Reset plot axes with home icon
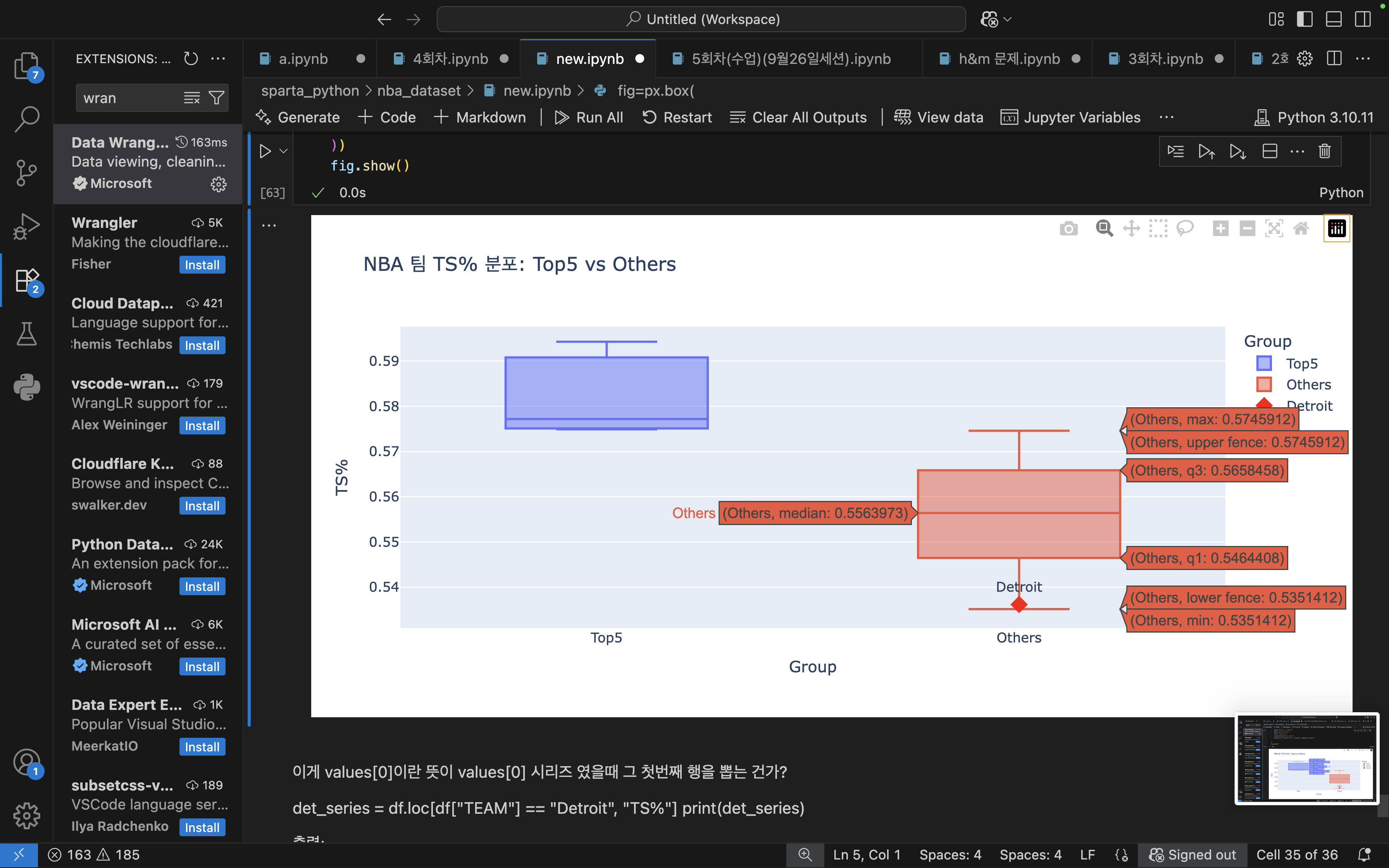This screenshot has height=868, width=1389. pos(1301,229)
